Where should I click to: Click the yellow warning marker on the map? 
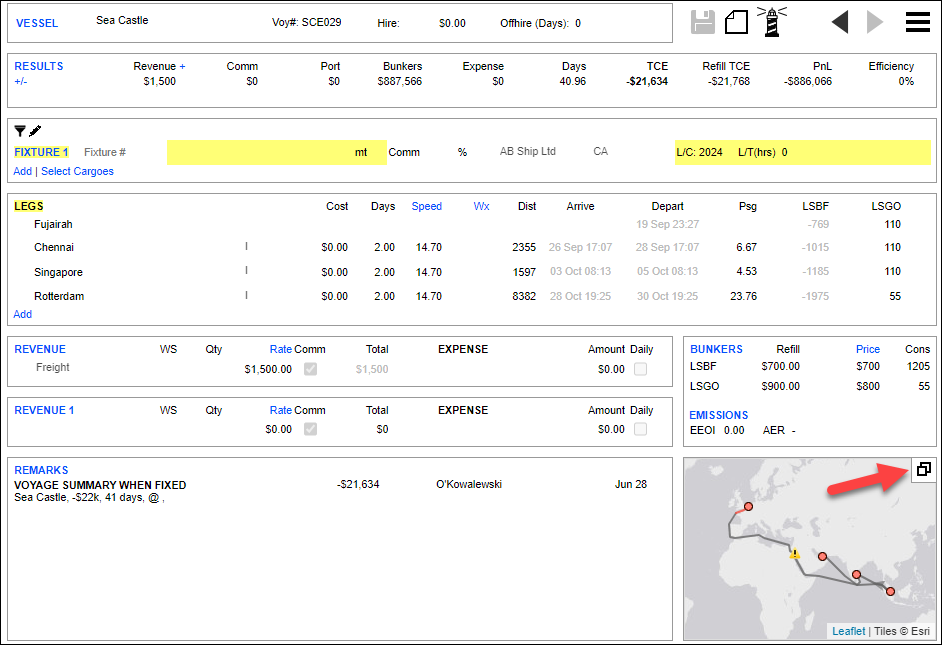pyautogui.click(x=793, y=552)
